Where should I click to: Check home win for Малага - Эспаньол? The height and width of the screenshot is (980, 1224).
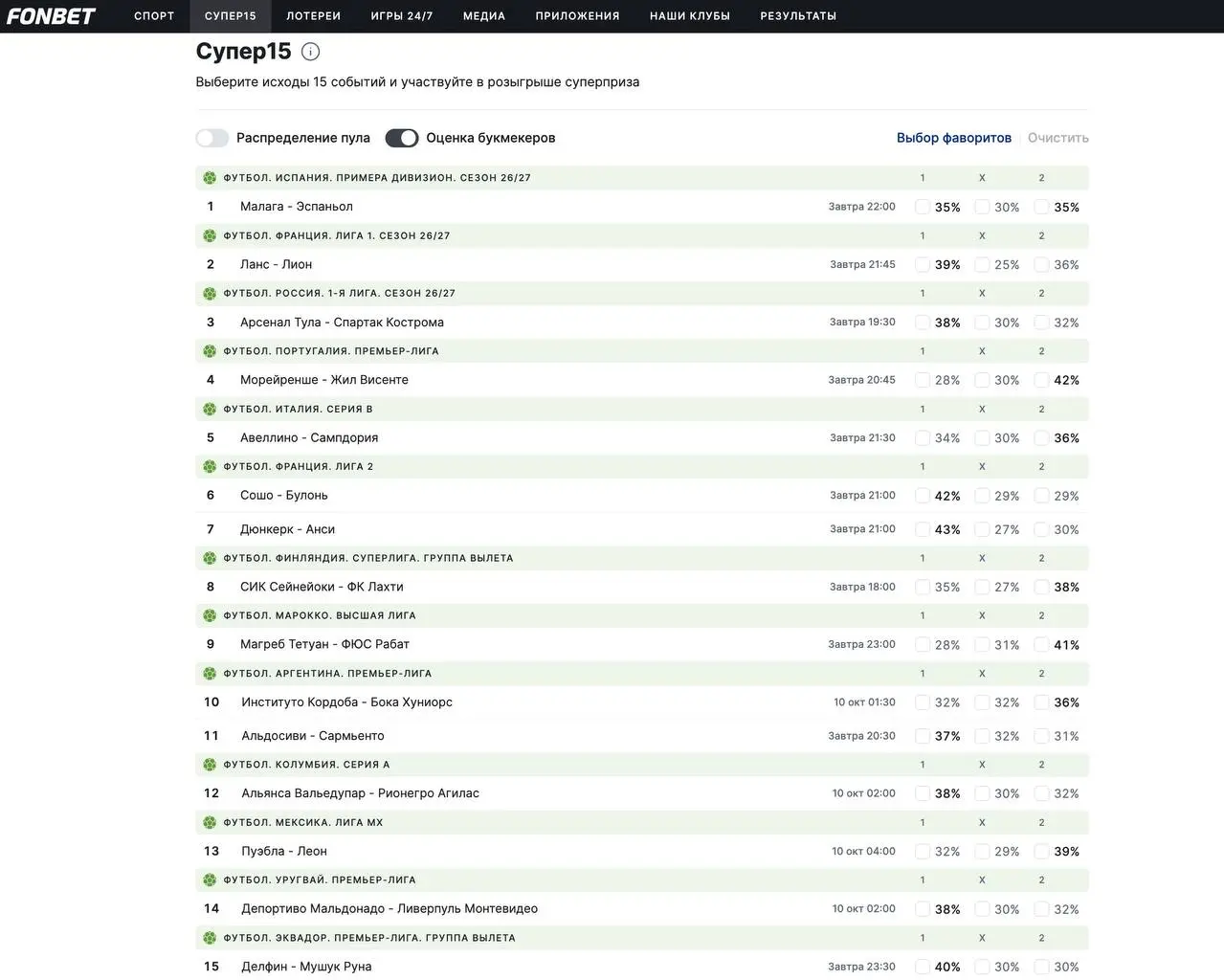(x=923, y=207)
